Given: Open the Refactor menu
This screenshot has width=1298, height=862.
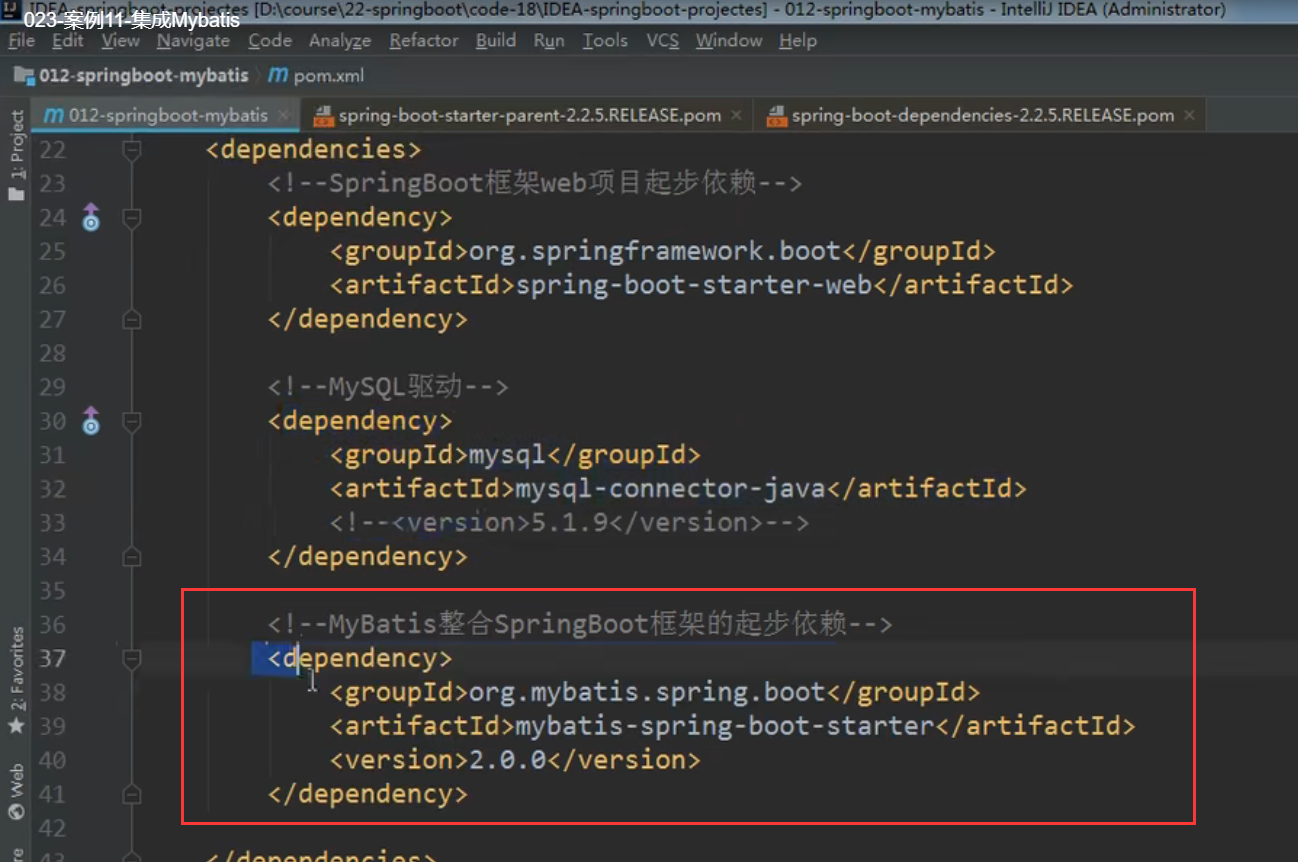Looking at the screenshot, I should [x=424, y=41].
